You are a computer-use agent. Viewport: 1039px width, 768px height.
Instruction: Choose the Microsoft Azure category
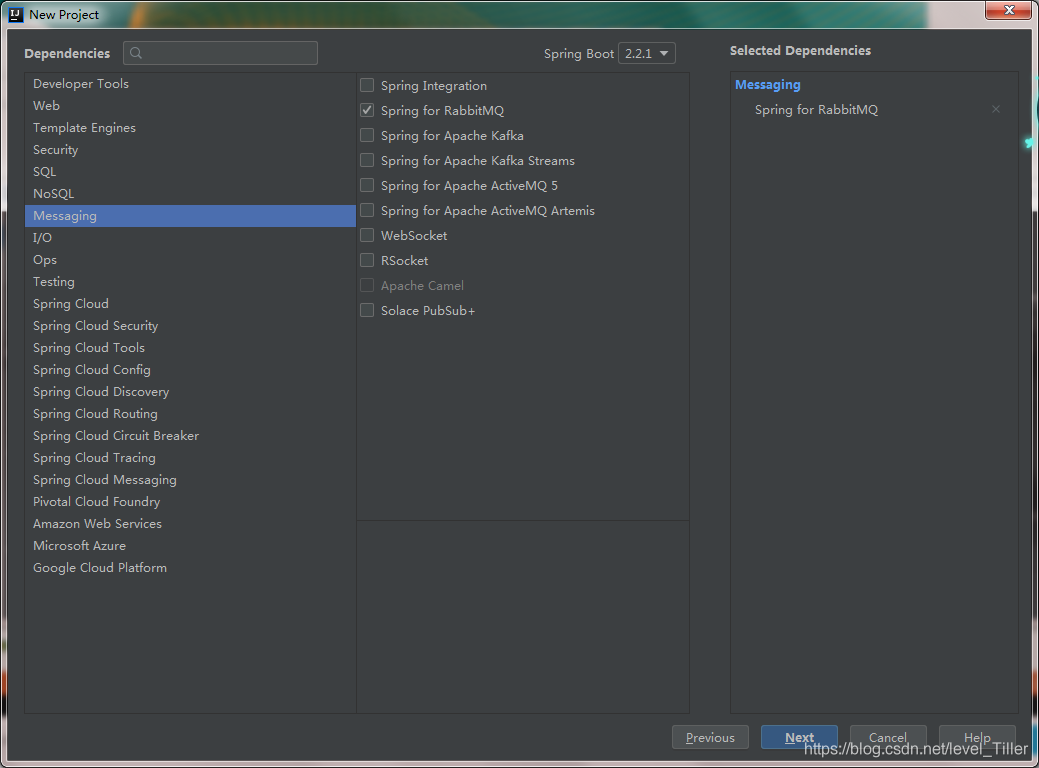tap(190, 545)
